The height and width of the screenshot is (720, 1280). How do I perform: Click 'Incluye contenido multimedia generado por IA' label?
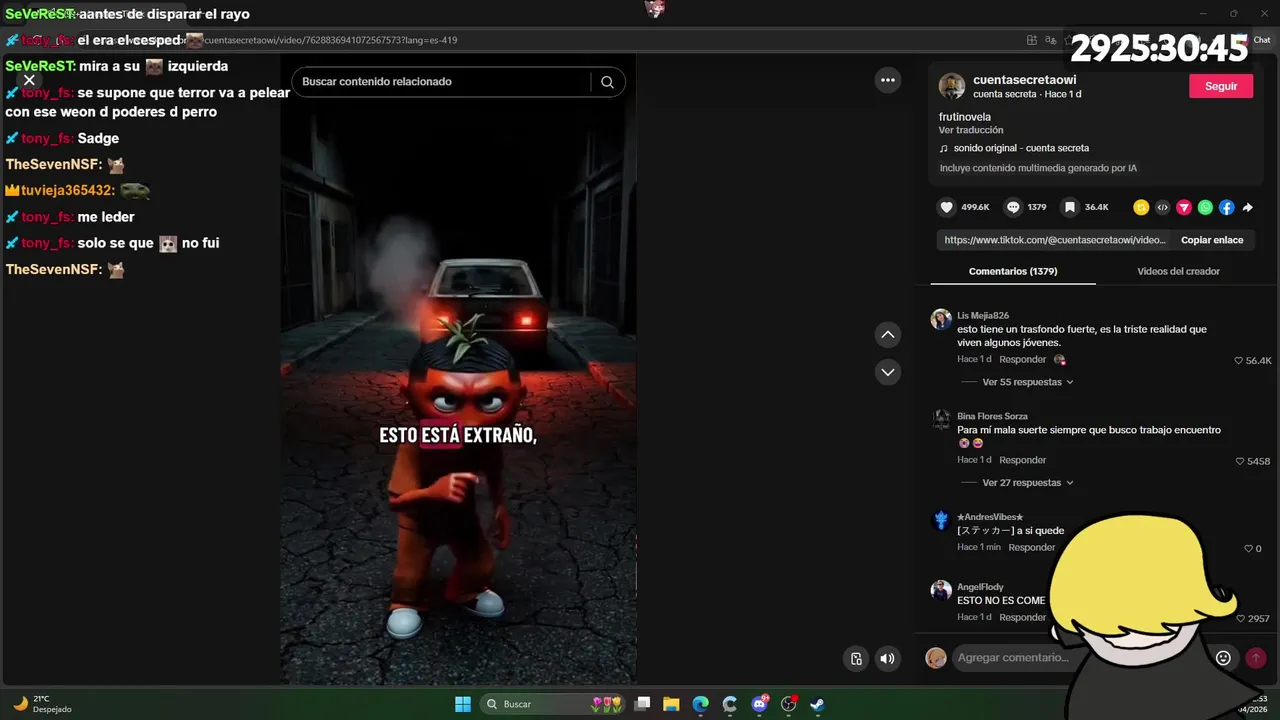point(1038,168)
